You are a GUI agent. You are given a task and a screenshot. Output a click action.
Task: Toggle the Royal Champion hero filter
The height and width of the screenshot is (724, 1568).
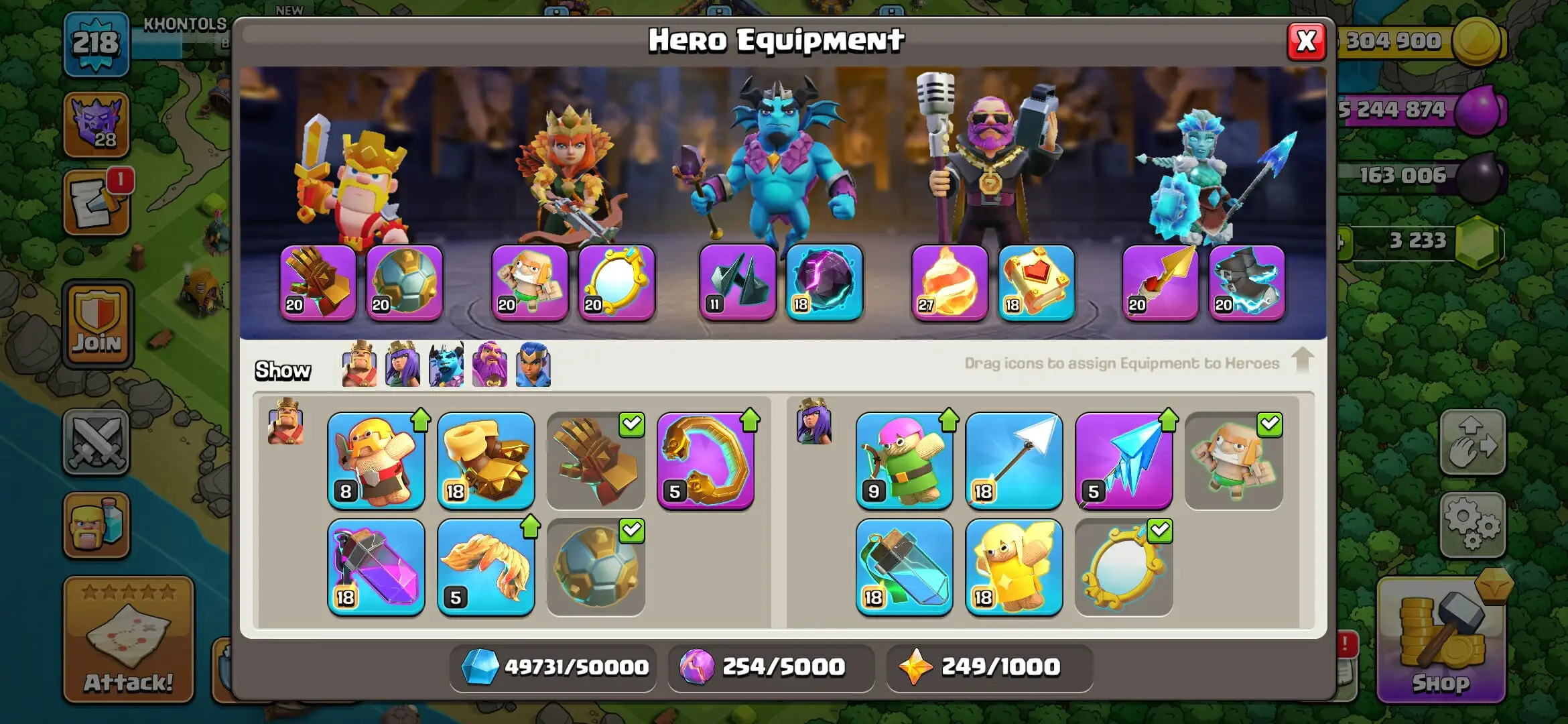[533, 364]
